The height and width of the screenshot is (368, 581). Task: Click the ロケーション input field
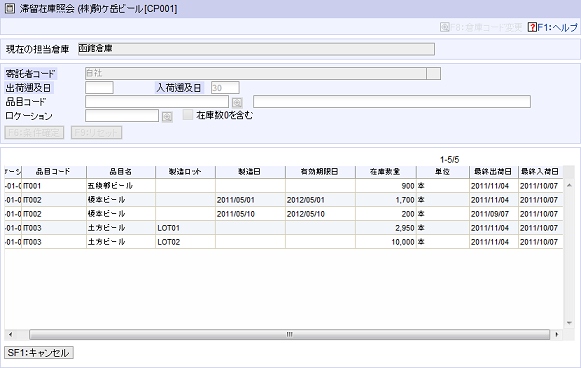point(122,116)
